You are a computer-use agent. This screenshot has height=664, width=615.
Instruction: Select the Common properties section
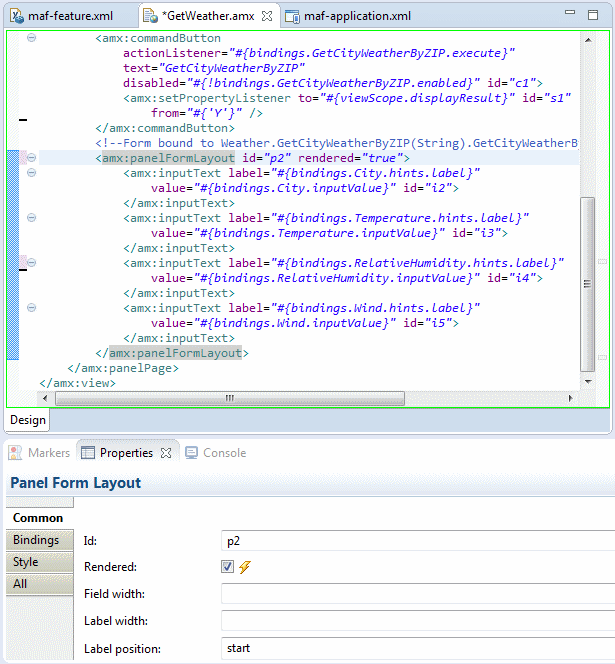[x=38, y=518]
